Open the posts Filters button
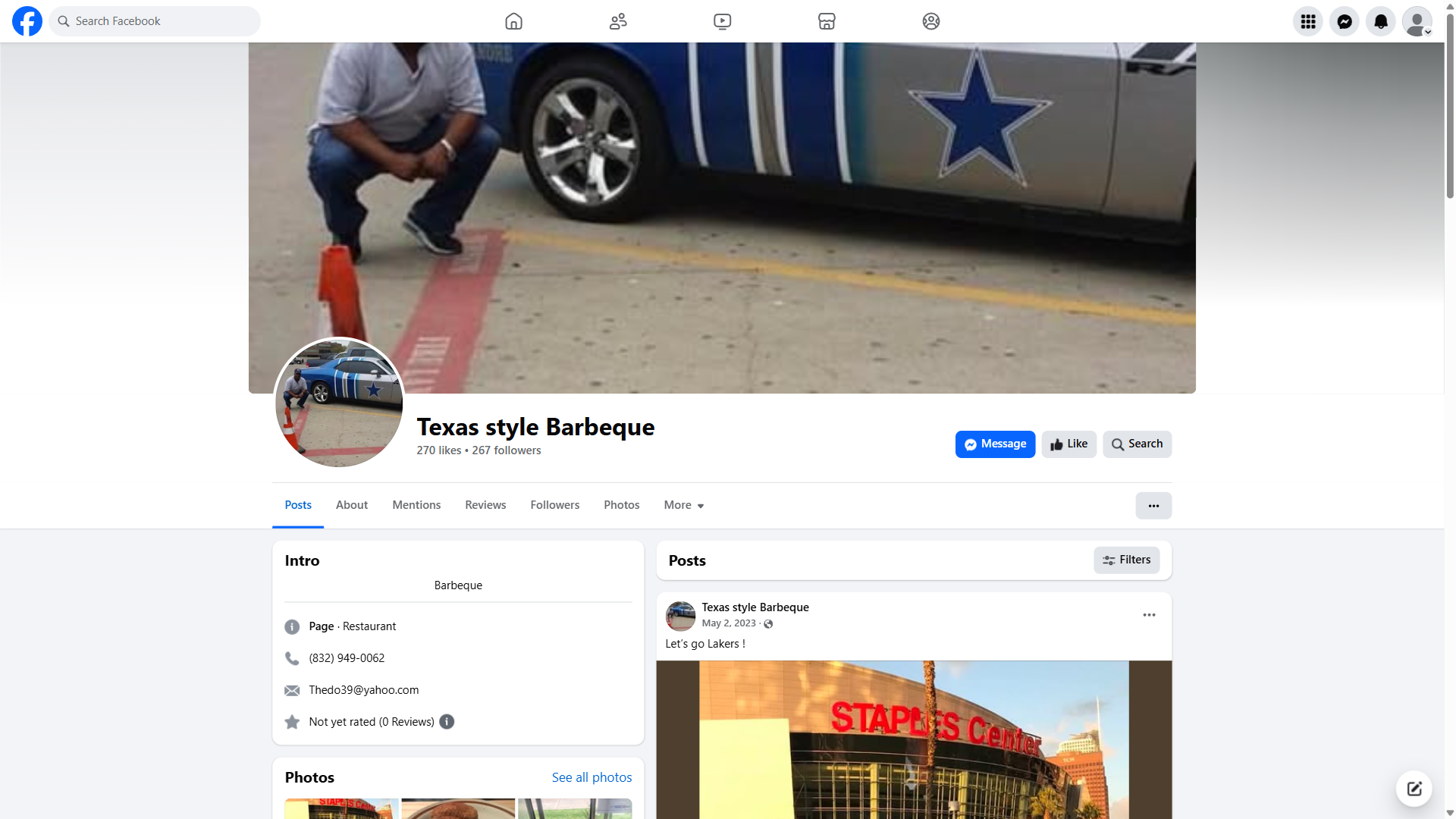Screen dimensions: 1456x819 pos(1126,560)
